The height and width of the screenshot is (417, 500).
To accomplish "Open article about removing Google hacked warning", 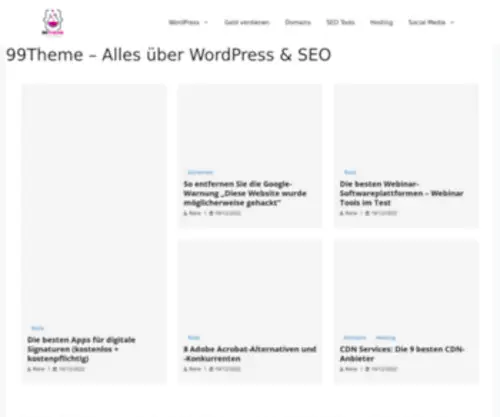I will 245,193.
